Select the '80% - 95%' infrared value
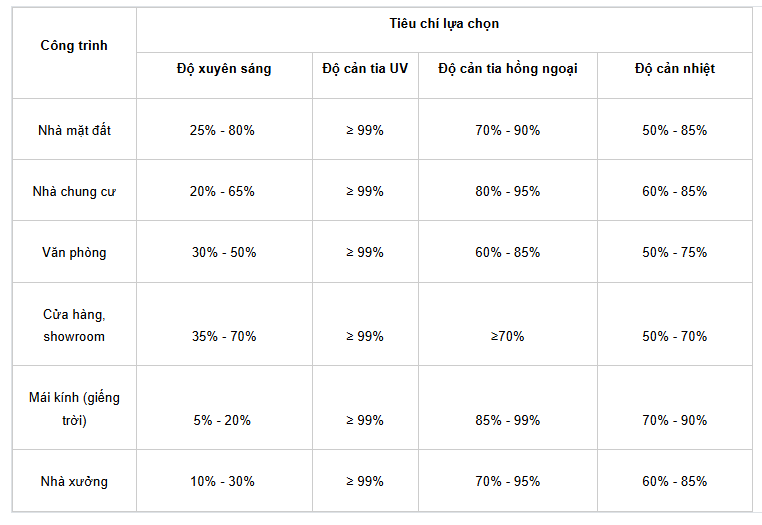 pos(508,192)
